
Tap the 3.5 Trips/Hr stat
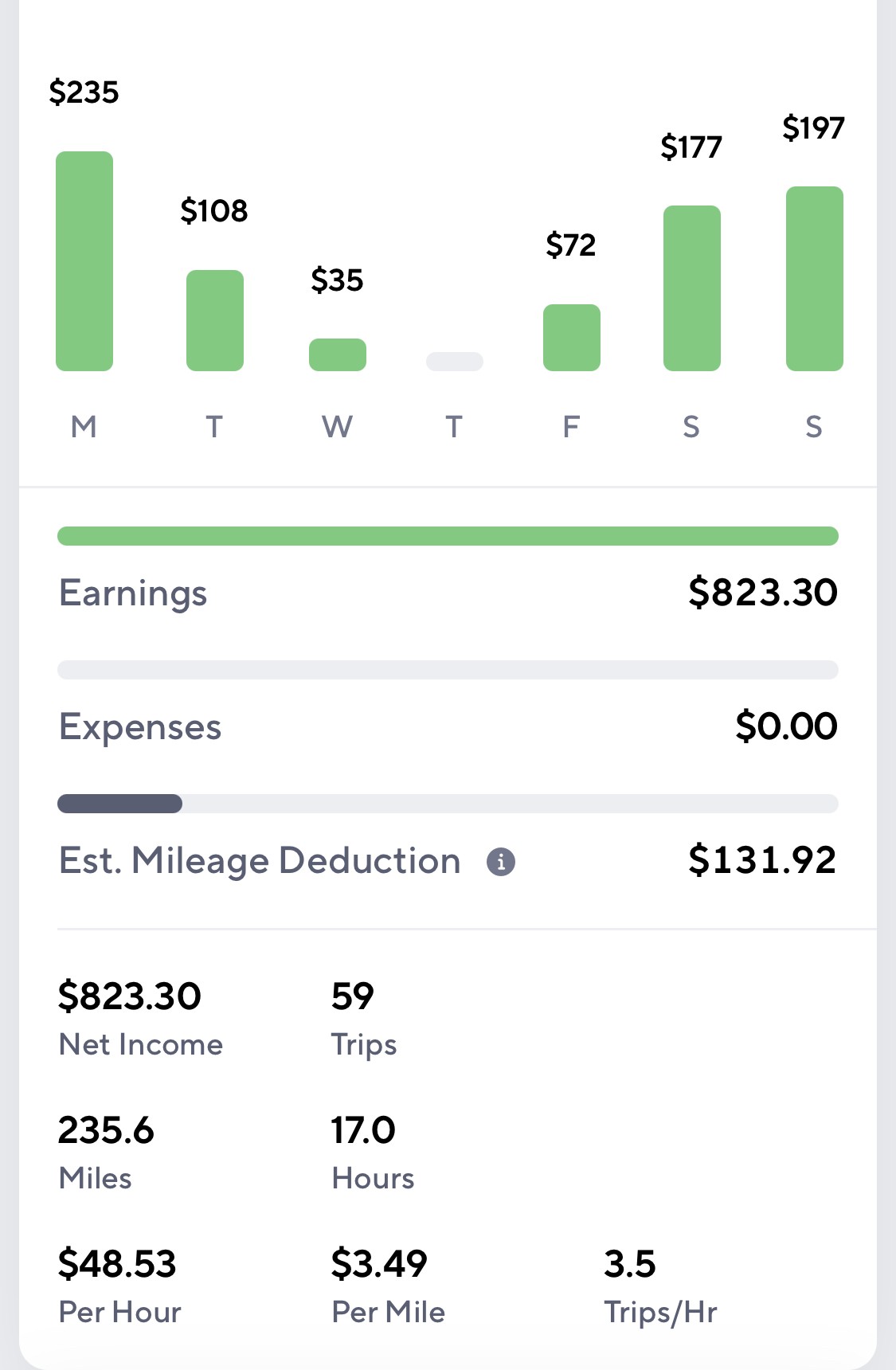click(x=660, y=1286)
